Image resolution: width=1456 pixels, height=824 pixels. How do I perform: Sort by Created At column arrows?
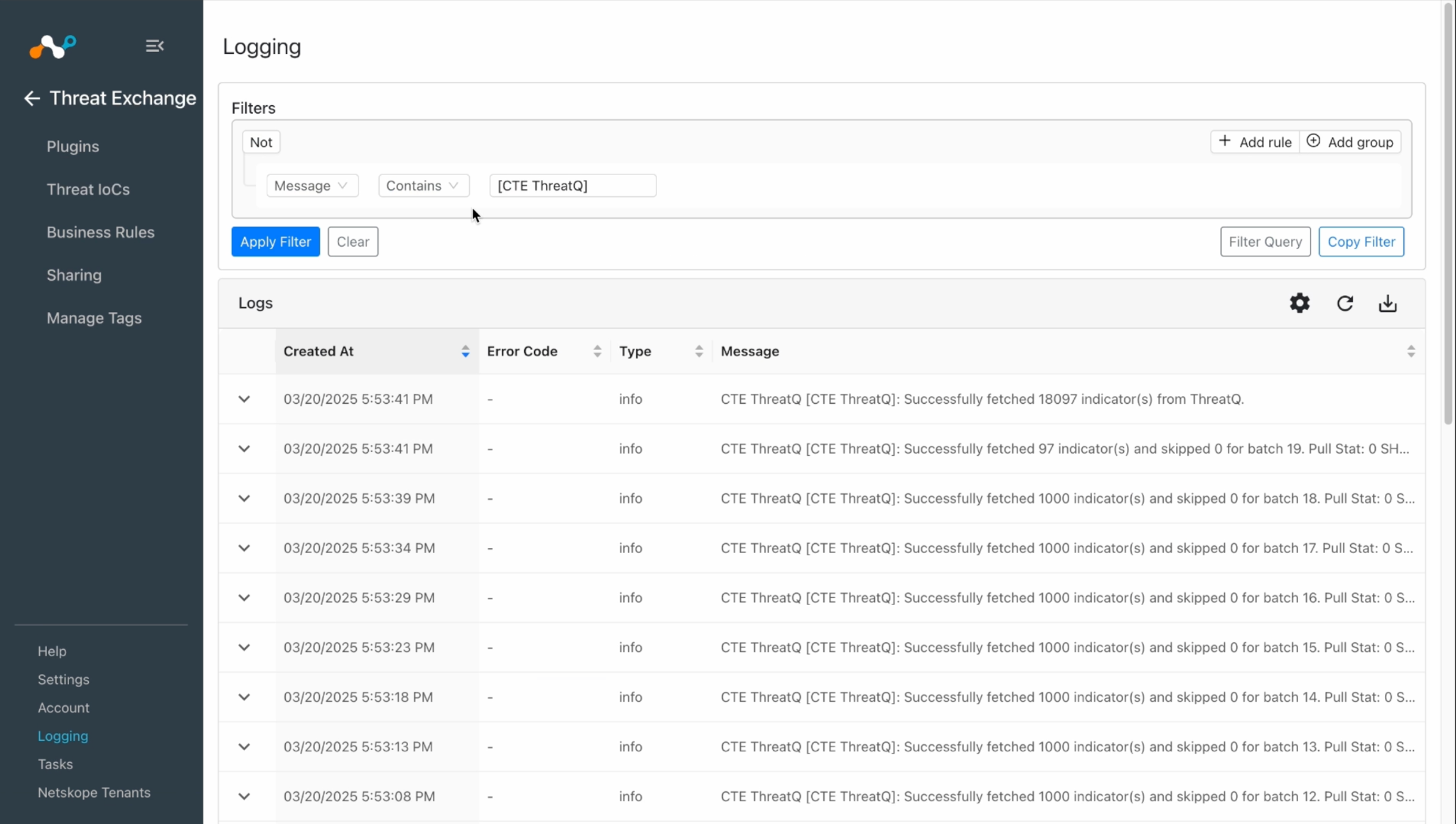465,351
